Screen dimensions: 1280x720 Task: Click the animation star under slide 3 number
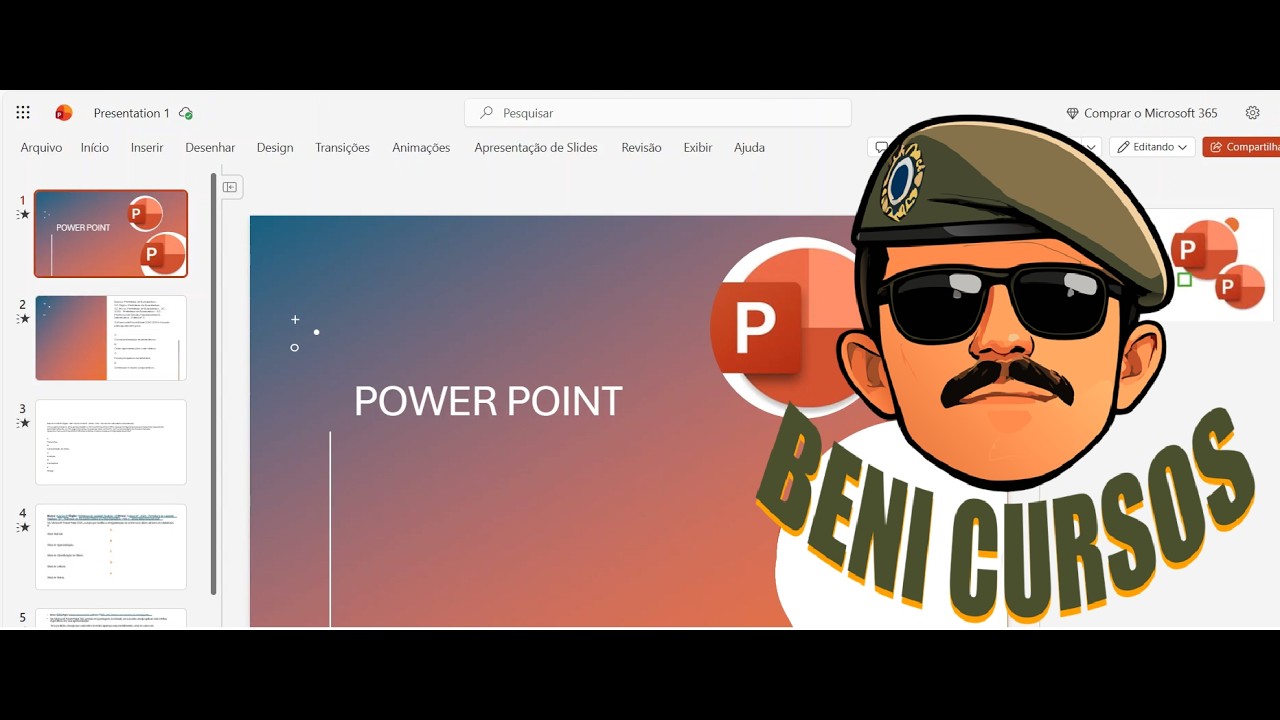(24, 423)
